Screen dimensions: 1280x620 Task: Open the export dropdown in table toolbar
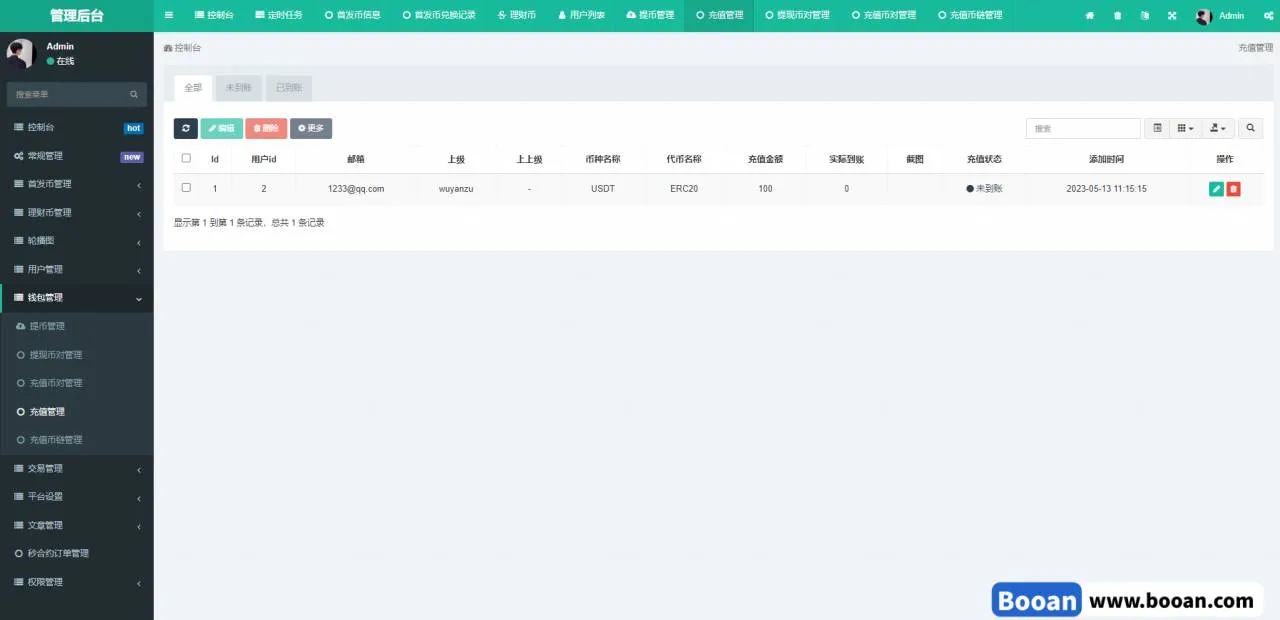[x=1217, y=129]
